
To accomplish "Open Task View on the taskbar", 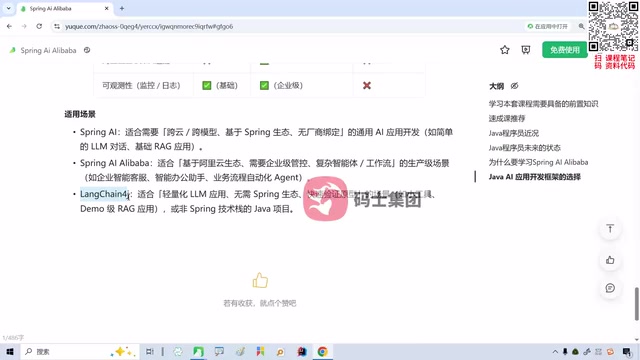I will [150, 351].
